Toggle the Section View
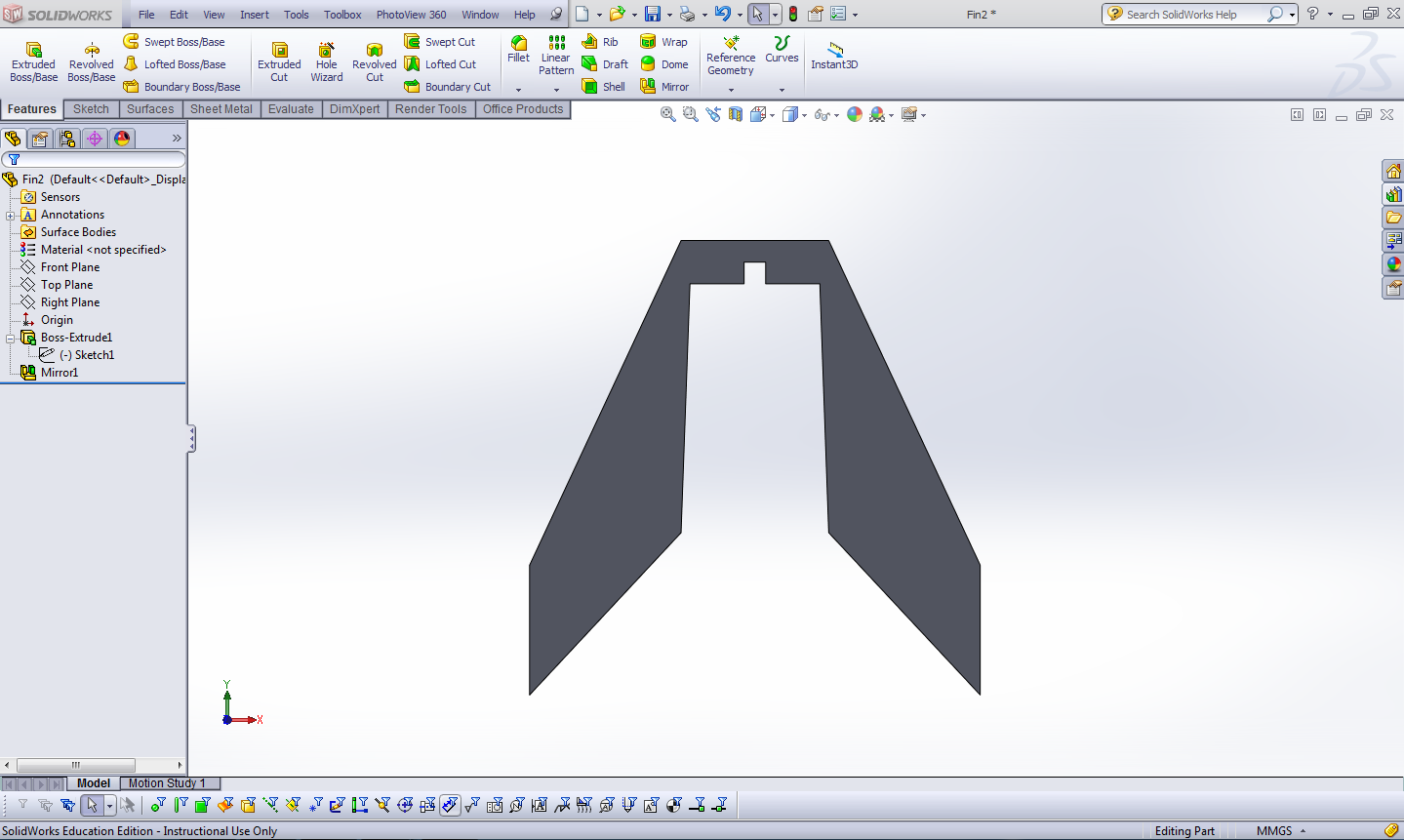1404x840 pixels. pos(736,114)
